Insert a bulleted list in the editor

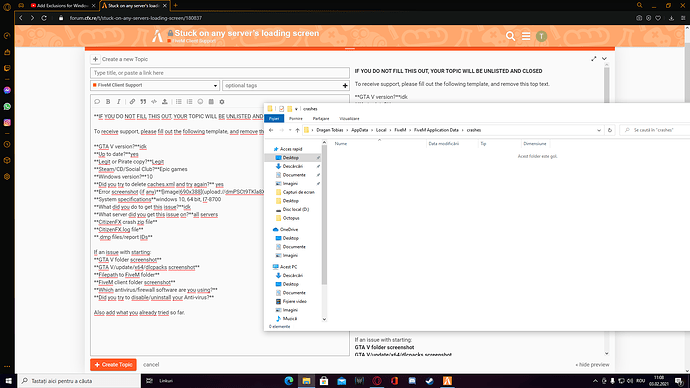click(179, 102)
